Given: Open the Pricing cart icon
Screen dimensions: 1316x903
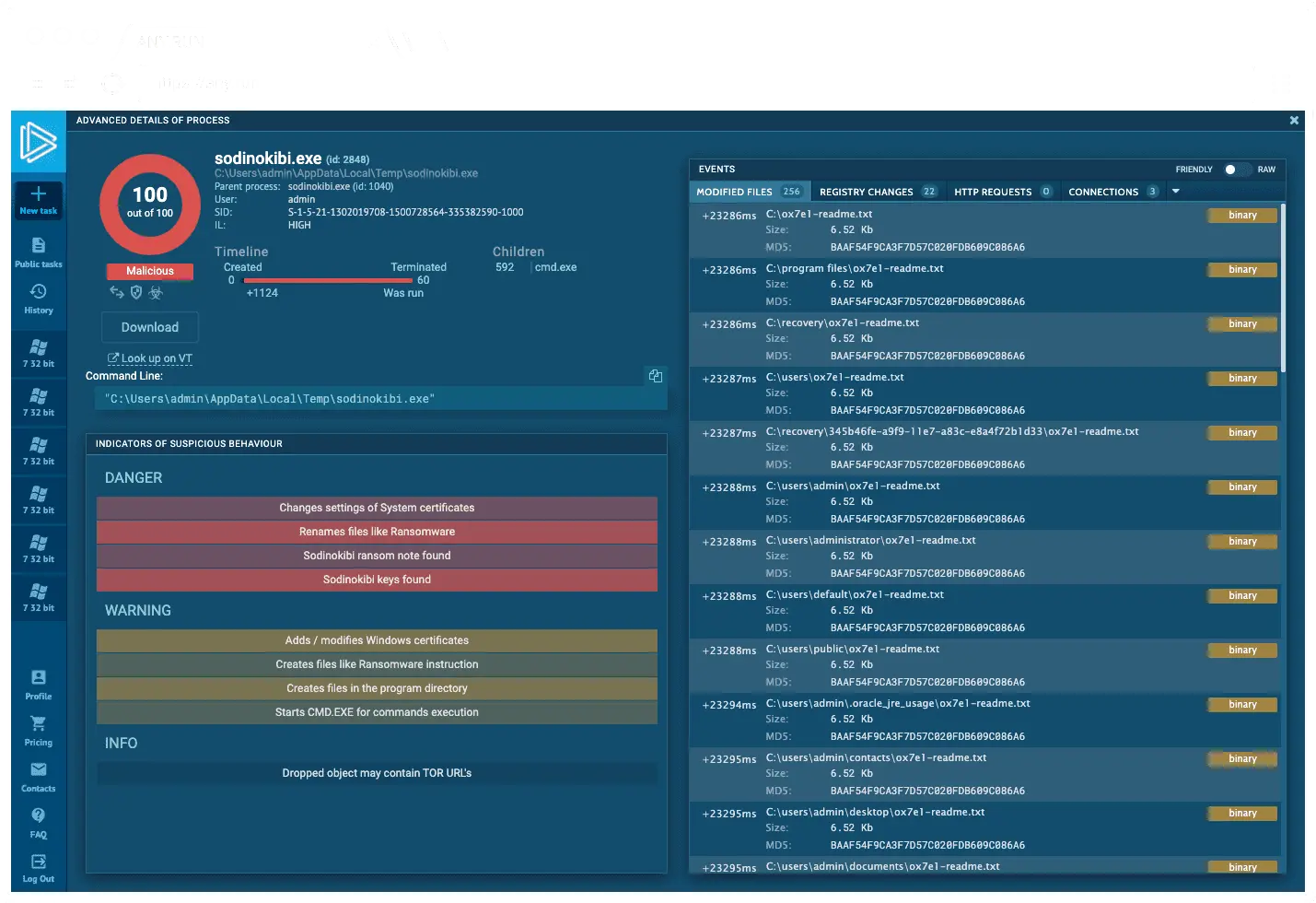Looking at the screenshot, I should tap(39, 724).
